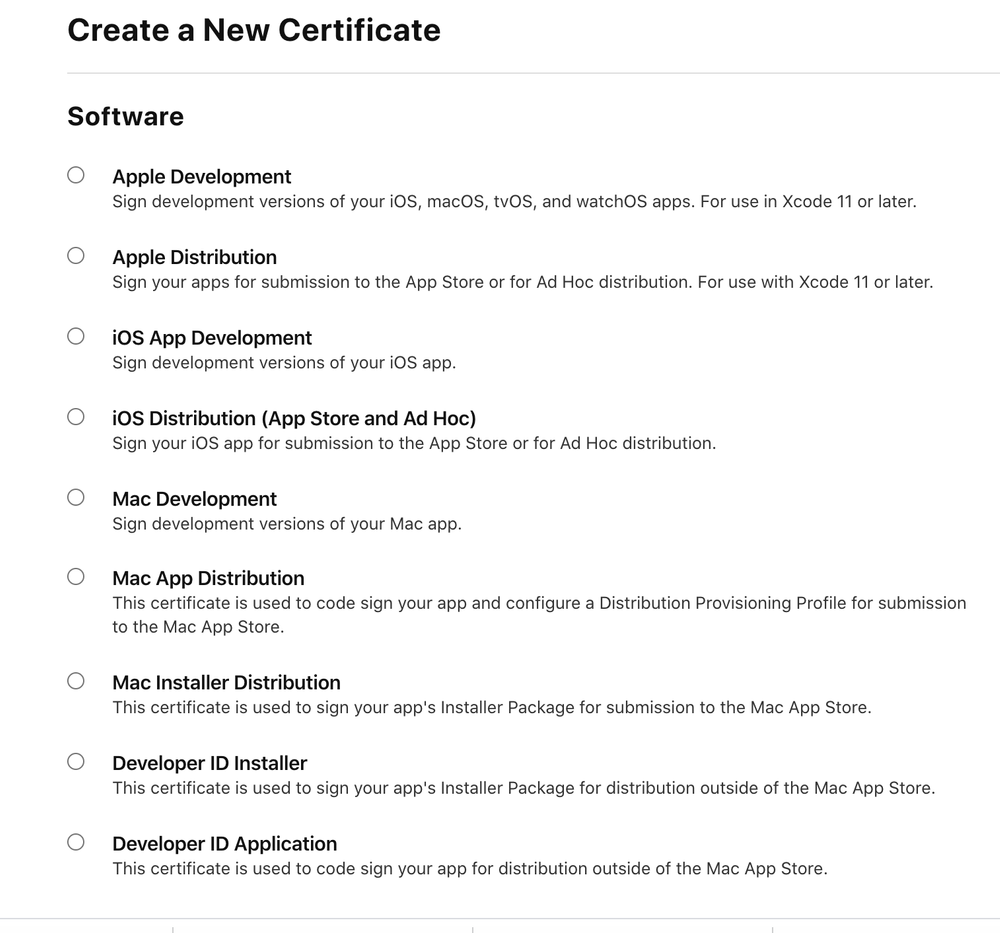The width and height of the screenshot is (1000, 933).
Task: Enable the Mac Development radio button
Action: click(x=76, y=497)
